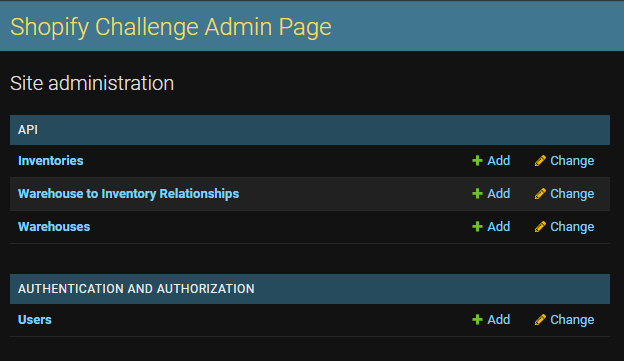Click the Site administration heading

click(92, 83)
